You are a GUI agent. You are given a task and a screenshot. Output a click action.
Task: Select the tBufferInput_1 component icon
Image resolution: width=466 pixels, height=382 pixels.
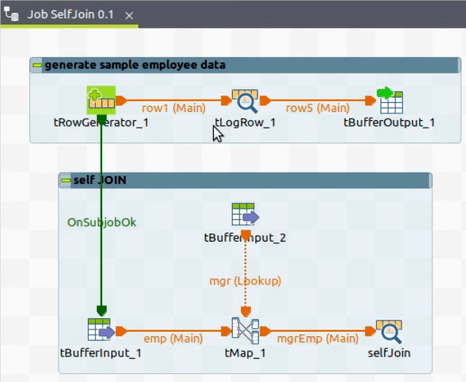coord(101,329)
